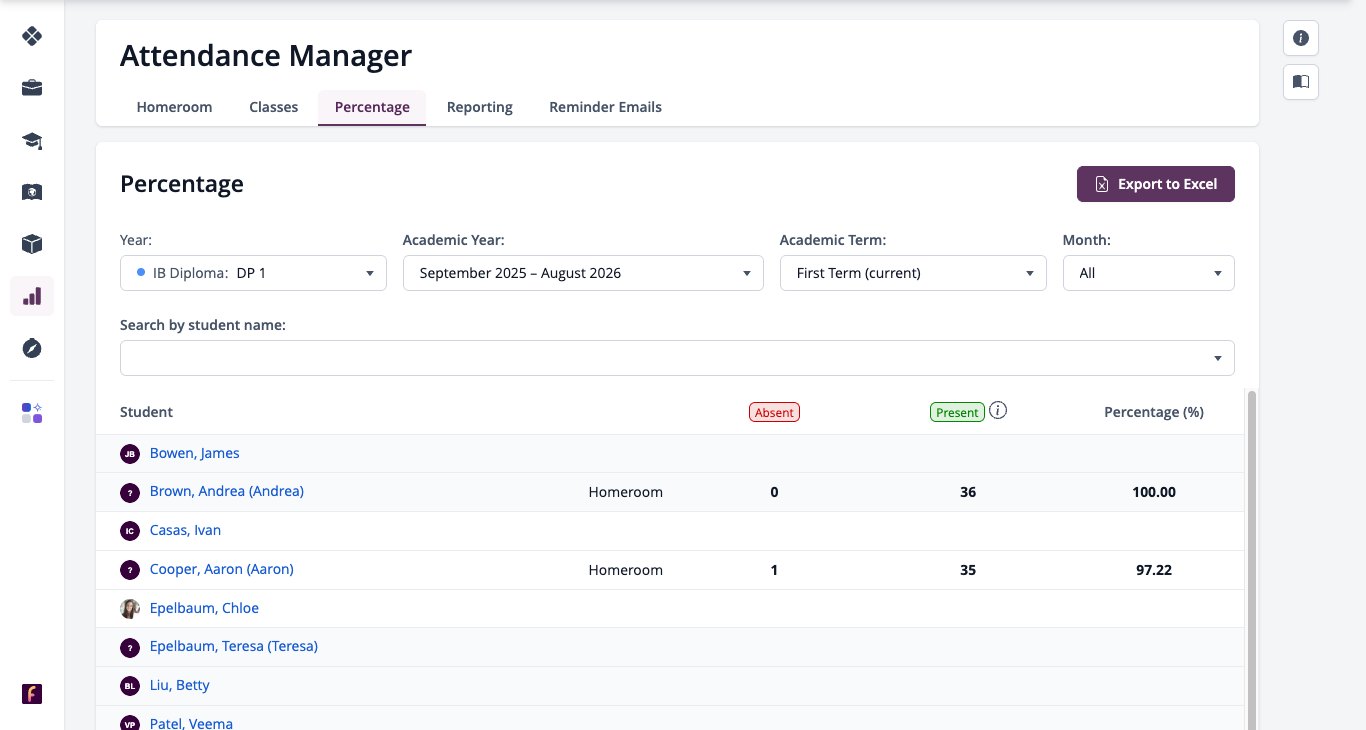Switch to the Homeroom tab
The height and width of the screenshot is (730, 1366).
pyautogui.click(x=174, y=107)
